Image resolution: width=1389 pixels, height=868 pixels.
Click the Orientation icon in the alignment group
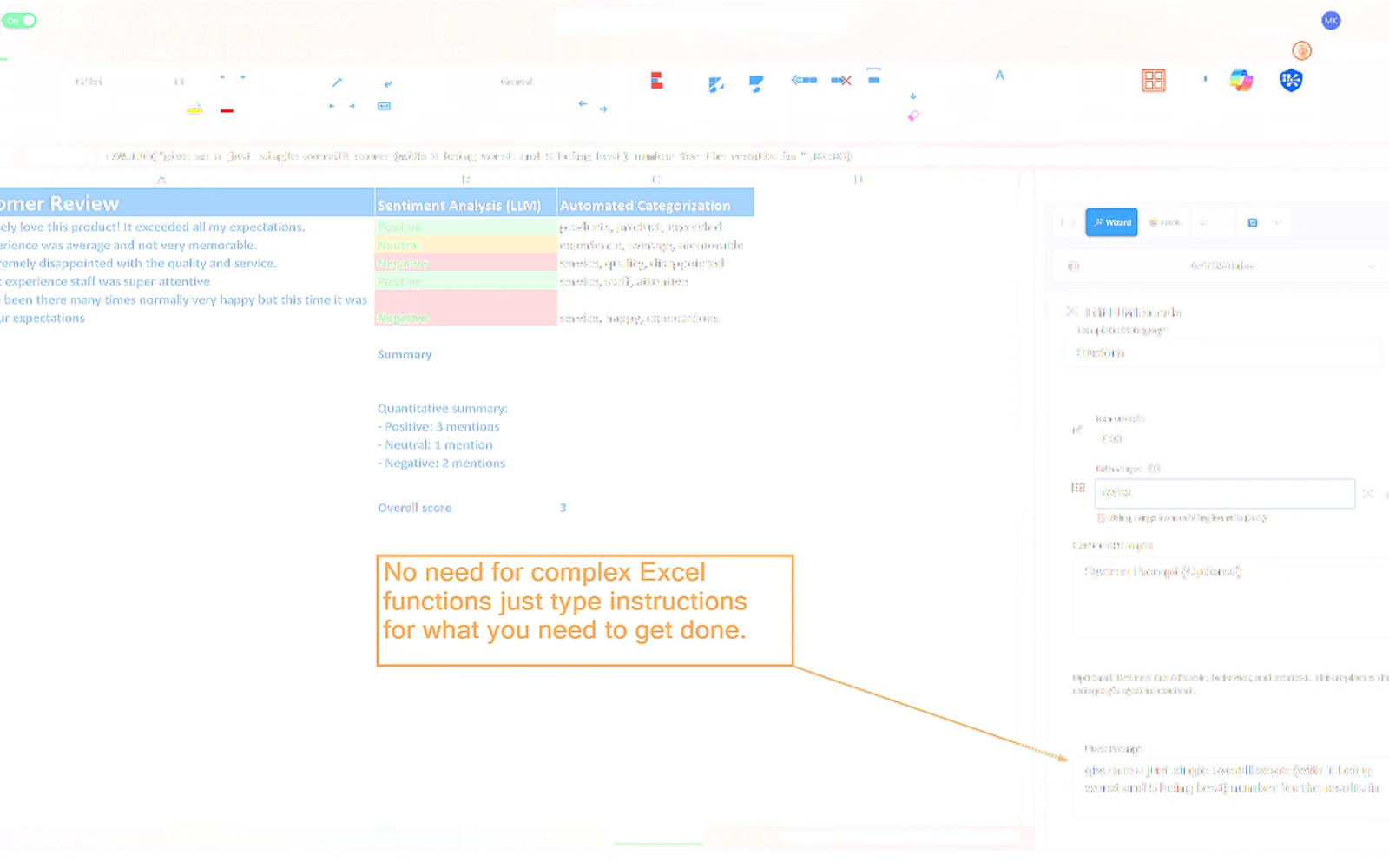tap(337, 82)
